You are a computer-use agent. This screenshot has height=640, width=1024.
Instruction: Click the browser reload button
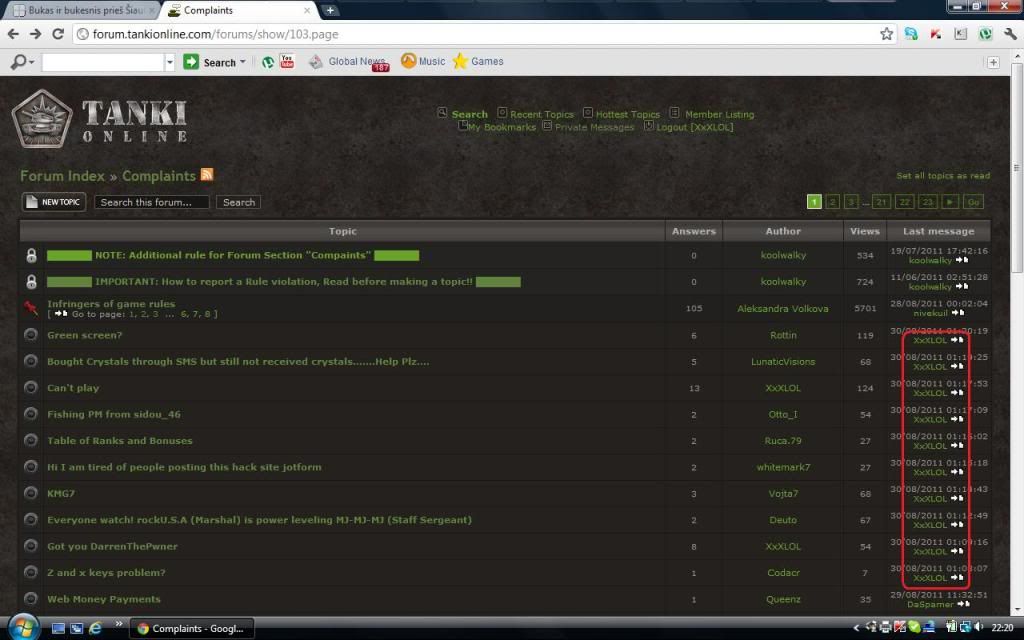(x=59, y=34)
